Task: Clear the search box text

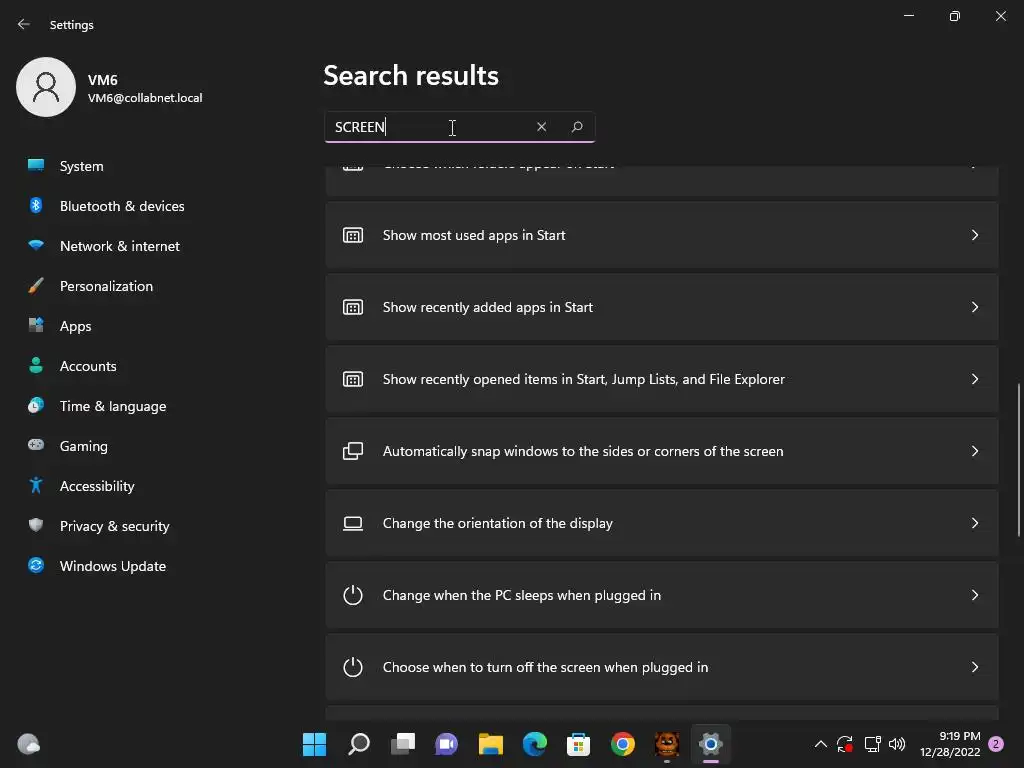Action: click(541, 127)
